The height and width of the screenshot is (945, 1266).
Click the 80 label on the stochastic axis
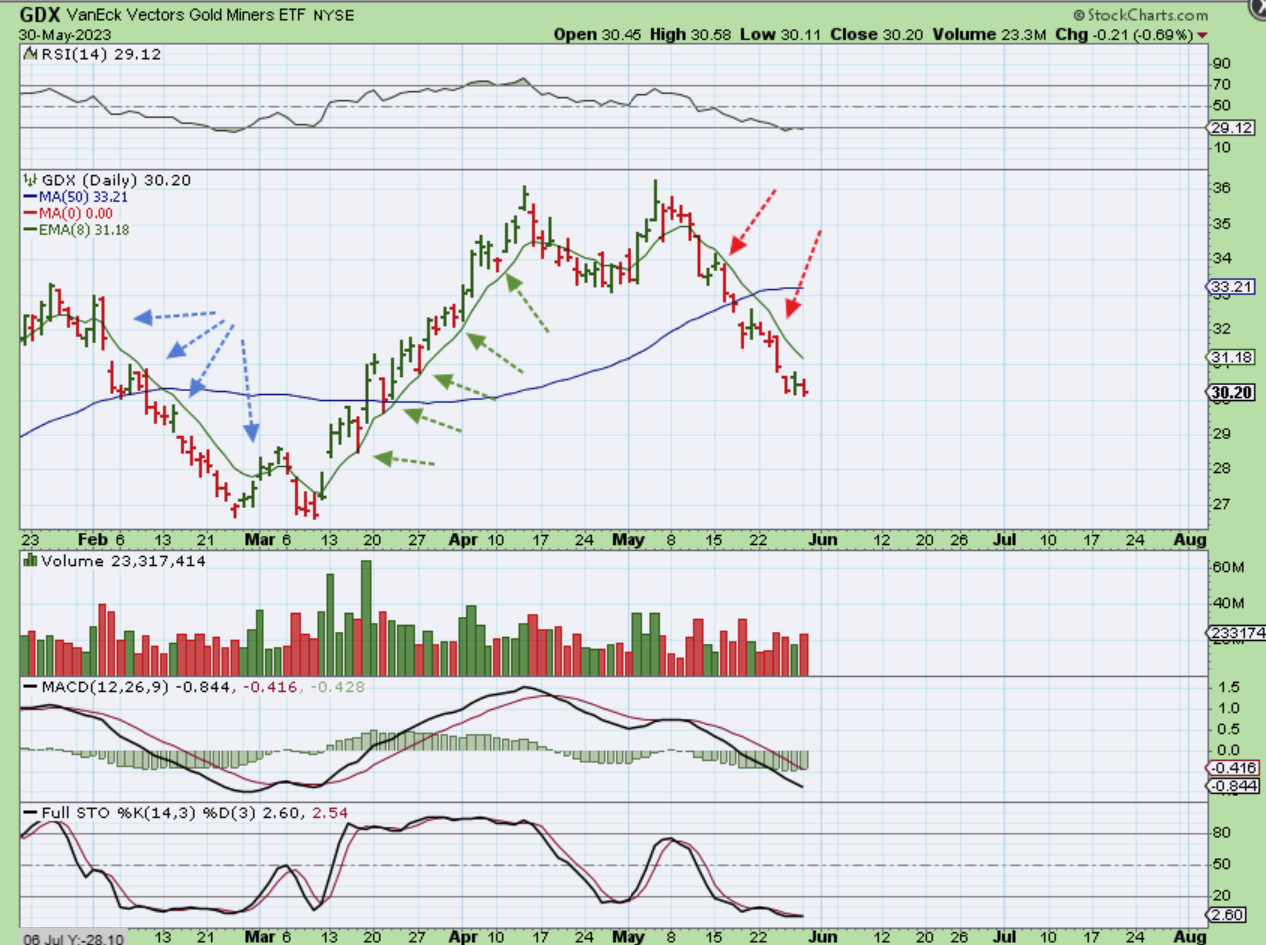1222,833
